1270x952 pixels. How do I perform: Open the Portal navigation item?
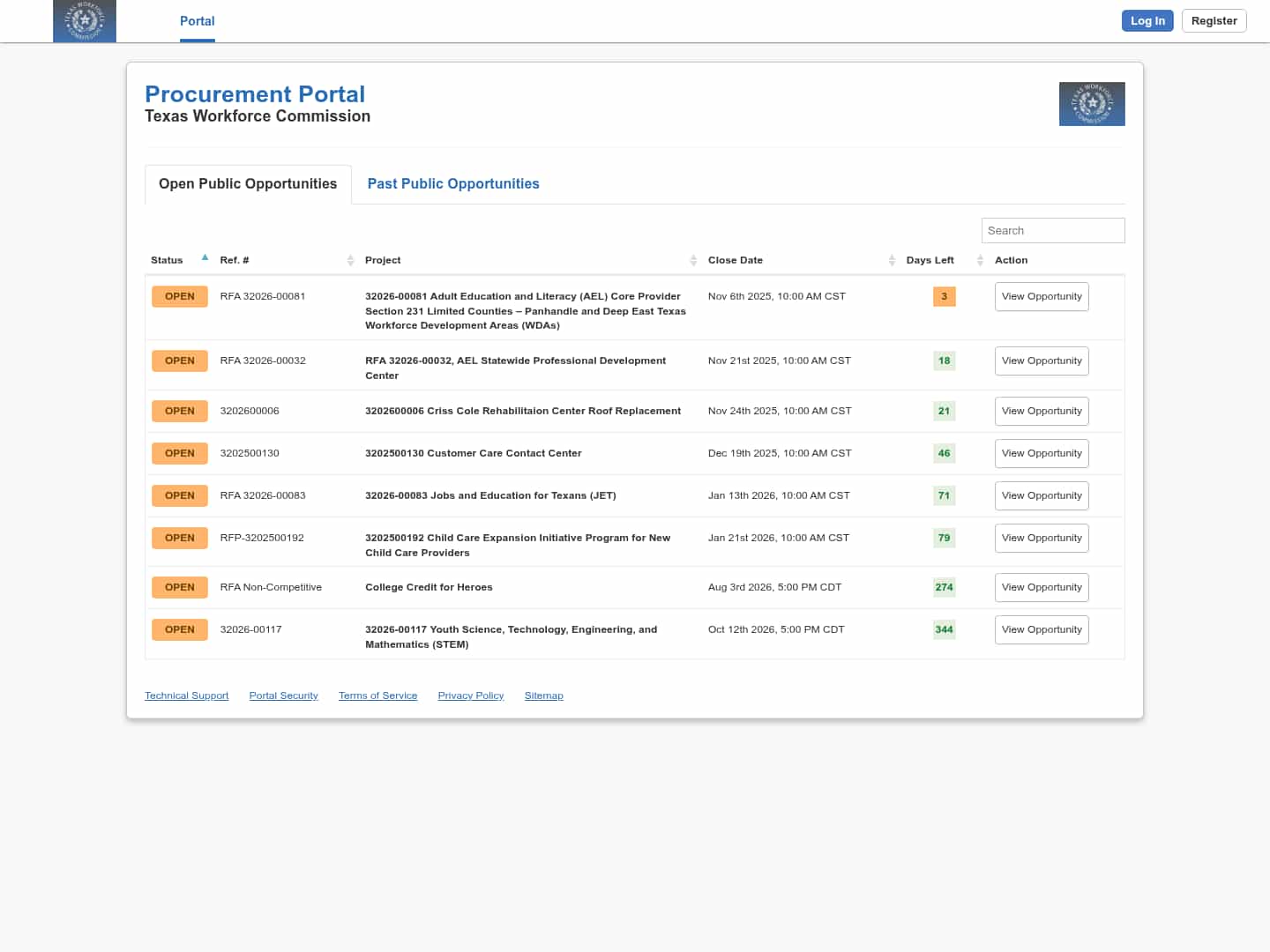point(198,21)
